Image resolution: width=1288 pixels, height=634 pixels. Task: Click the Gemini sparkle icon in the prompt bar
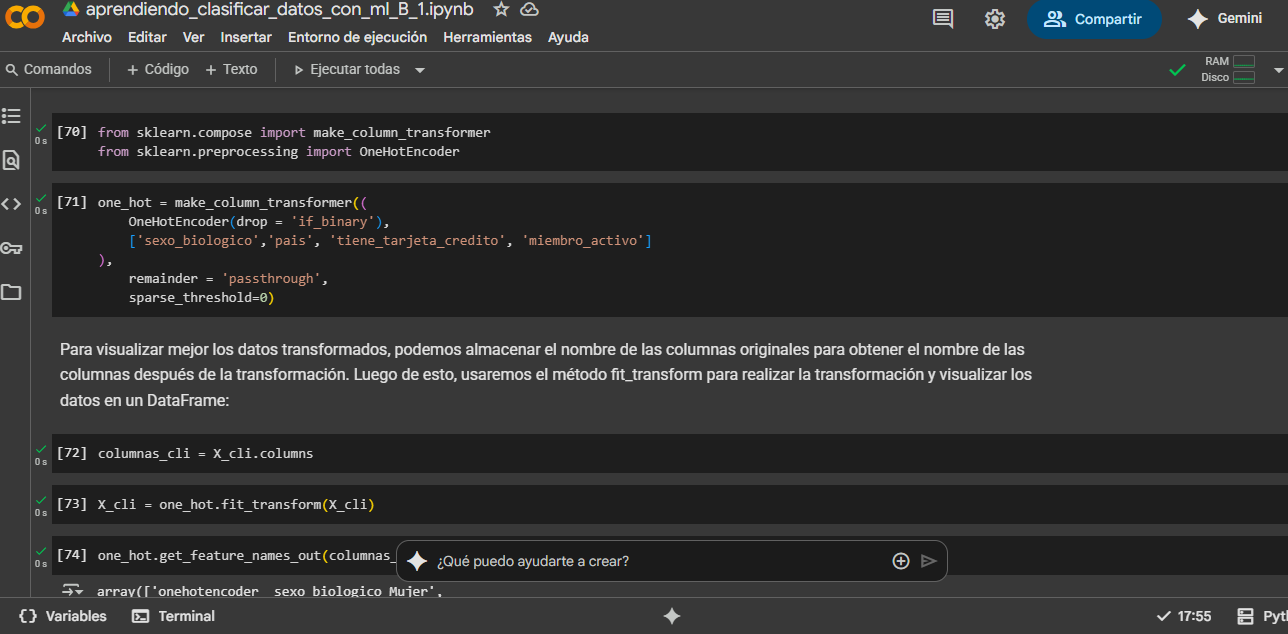(x=417, y=561)
